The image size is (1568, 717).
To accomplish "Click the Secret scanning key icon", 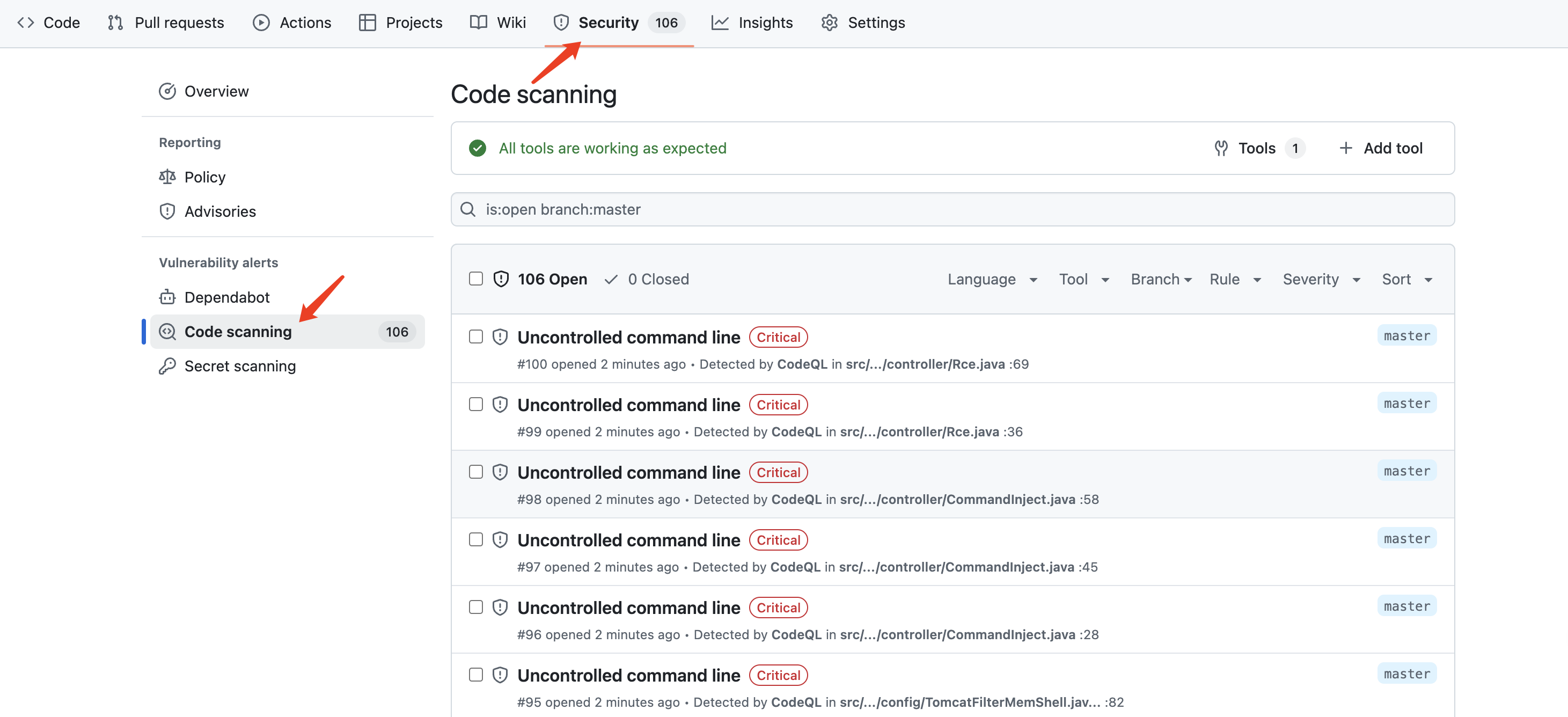I will (167, 366).
